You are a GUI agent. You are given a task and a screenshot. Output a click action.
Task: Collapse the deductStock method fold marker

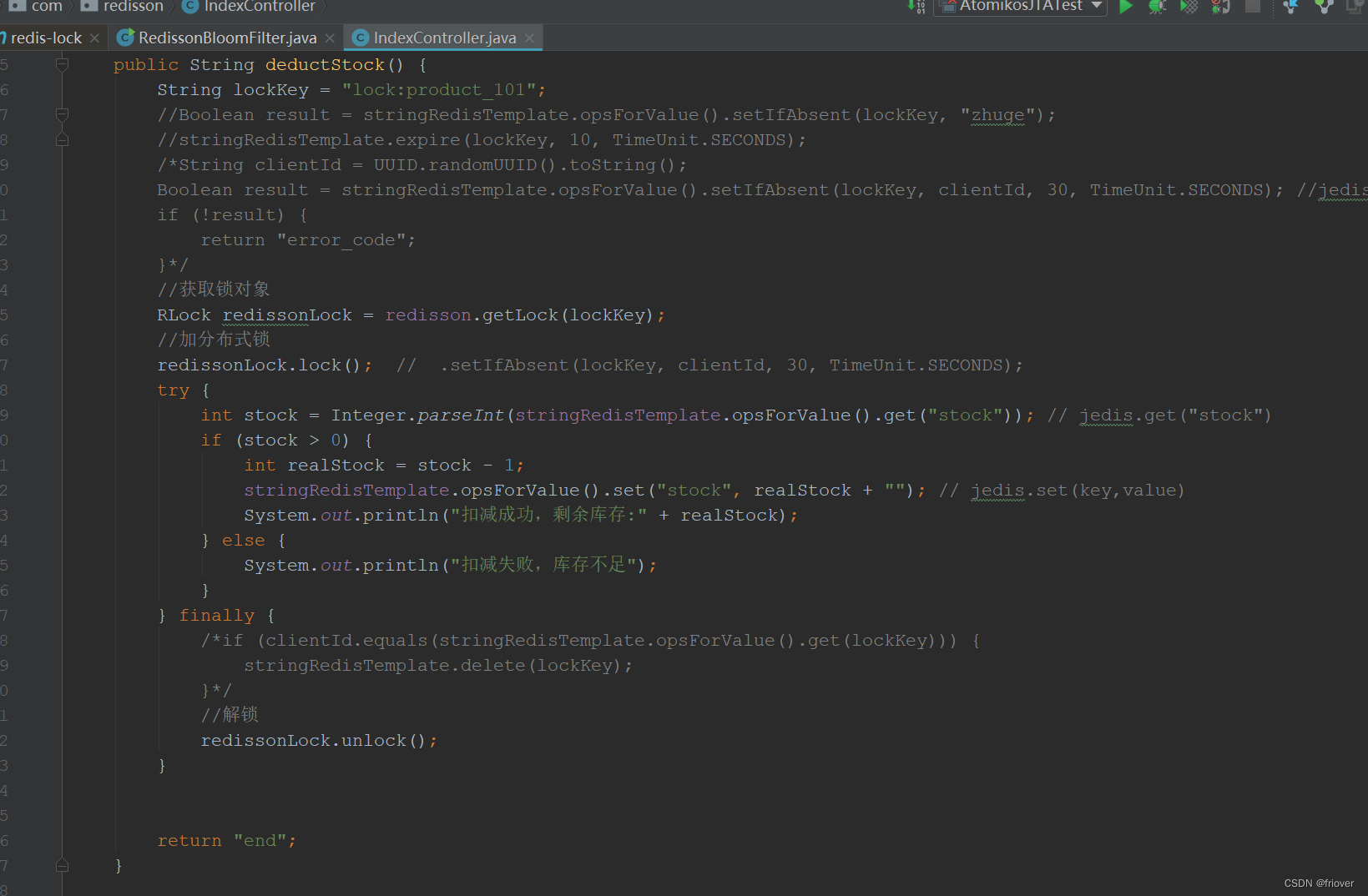62,64
